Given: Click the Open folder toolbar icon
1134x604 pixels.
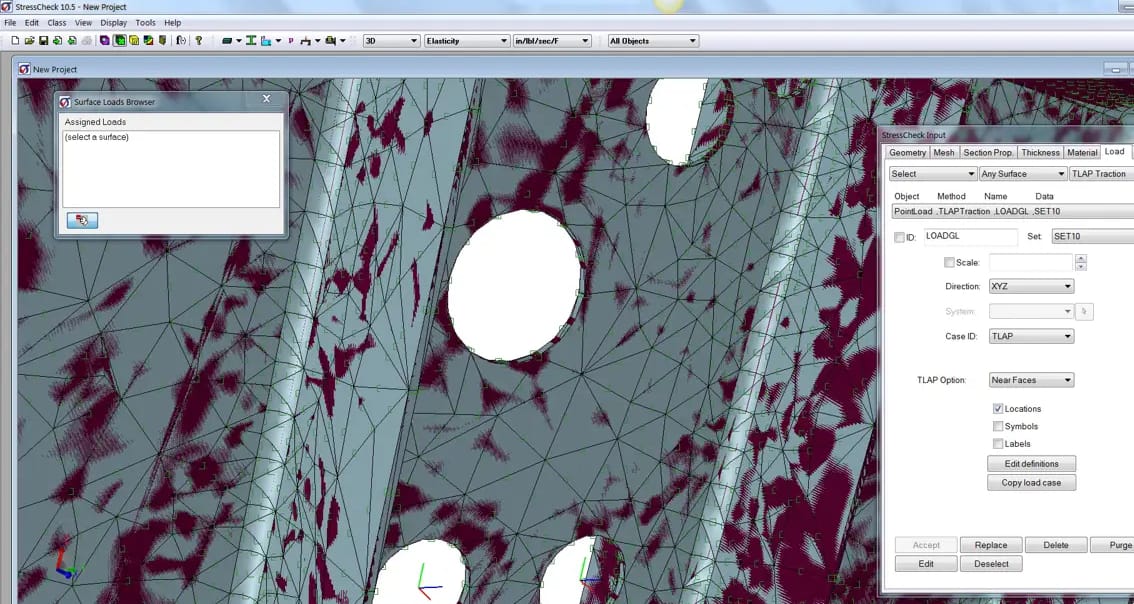Looking at the screenshot, I should coord(29,41).
